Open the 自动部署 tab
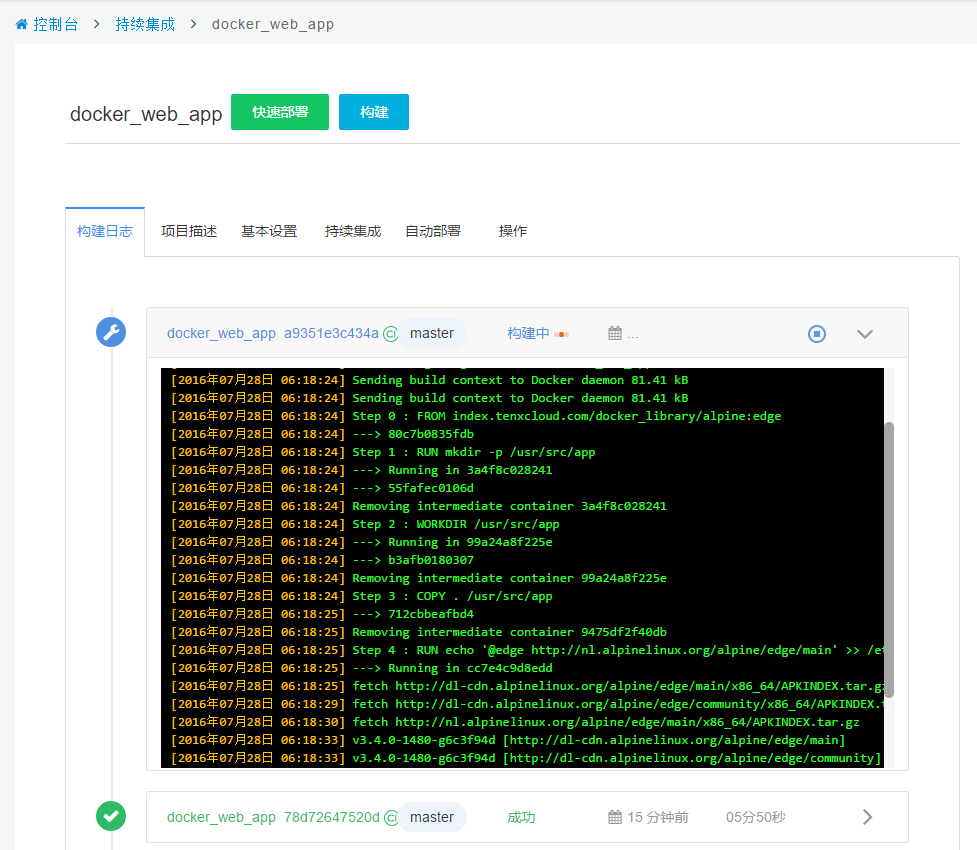This screenshot has height=850, width=977. point(432,230)
